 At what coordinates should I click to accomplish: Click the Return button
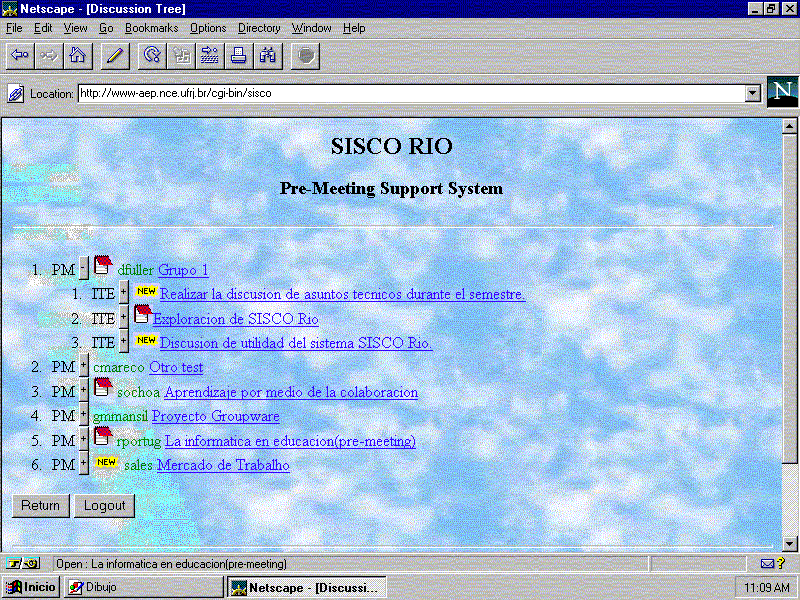[41, 506]
